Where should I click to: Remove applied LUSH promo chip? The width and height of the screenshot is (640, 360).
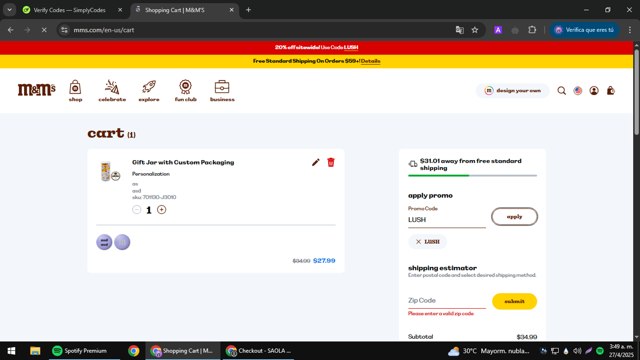[x=418, y=242]
